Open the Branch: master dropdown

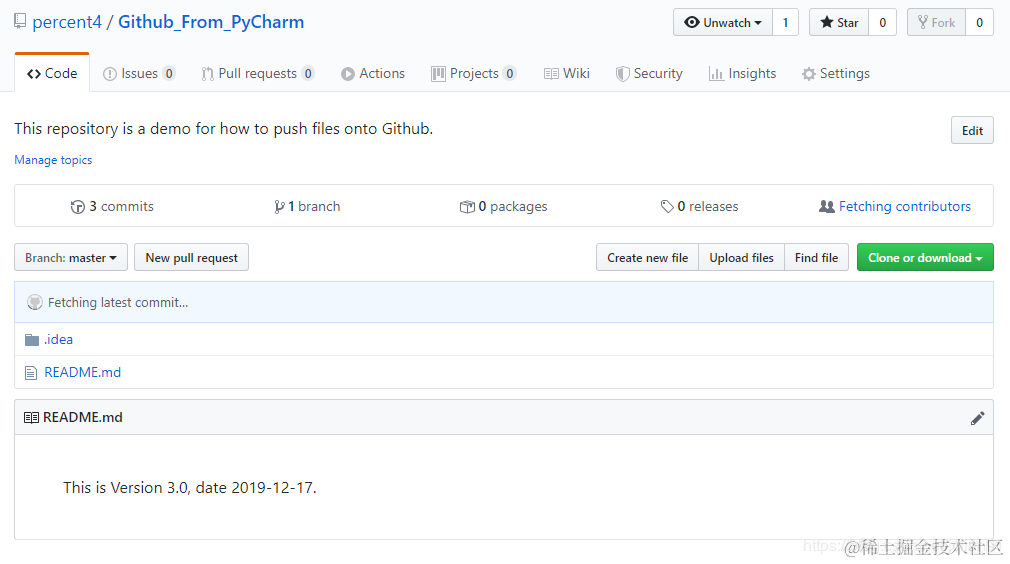click(x=71, y=258)
